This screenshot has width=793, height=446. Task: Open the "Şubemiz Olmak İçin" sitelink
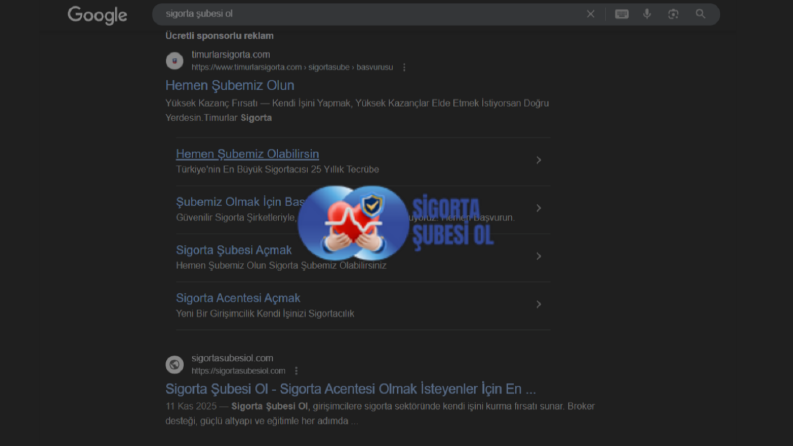(x=241, y=202)
